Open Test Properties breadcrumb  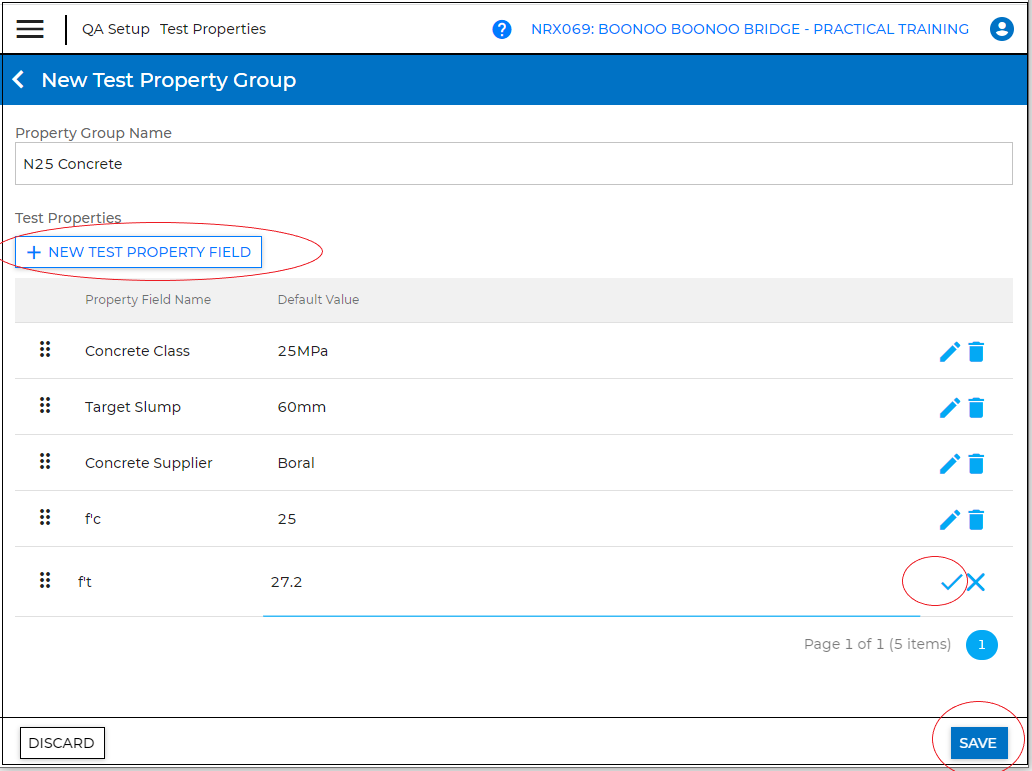click(x=213, y=29)
